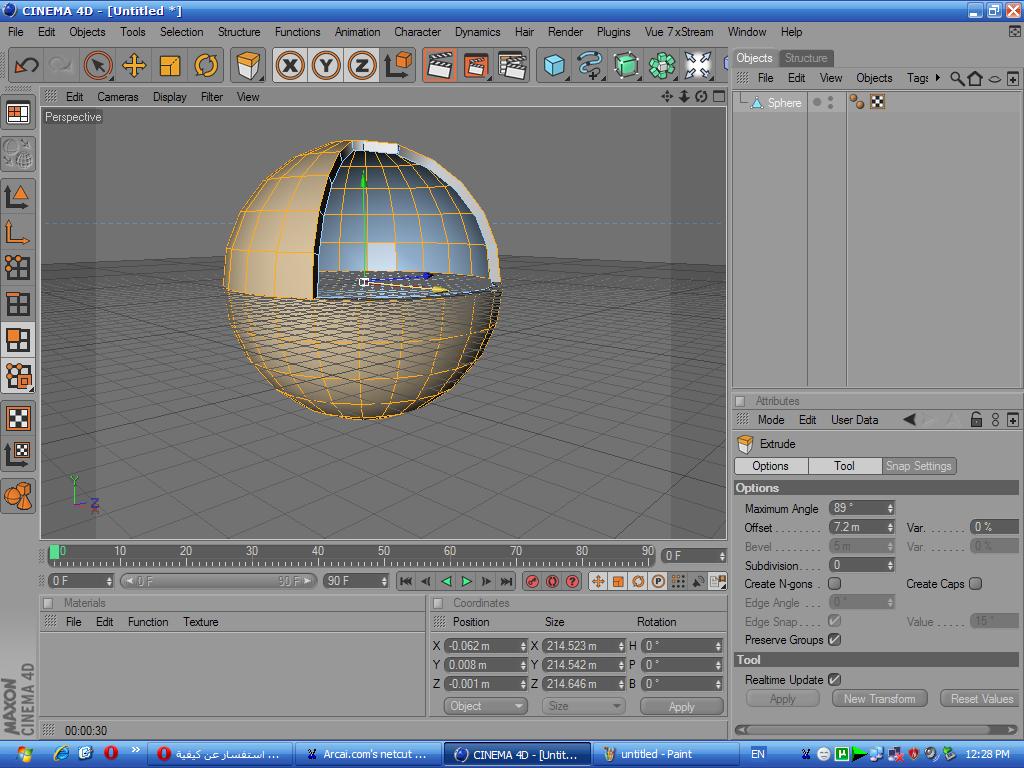Screen dimensions: 1024x768
Task: Open the Render menu
Action: [565, 32]
